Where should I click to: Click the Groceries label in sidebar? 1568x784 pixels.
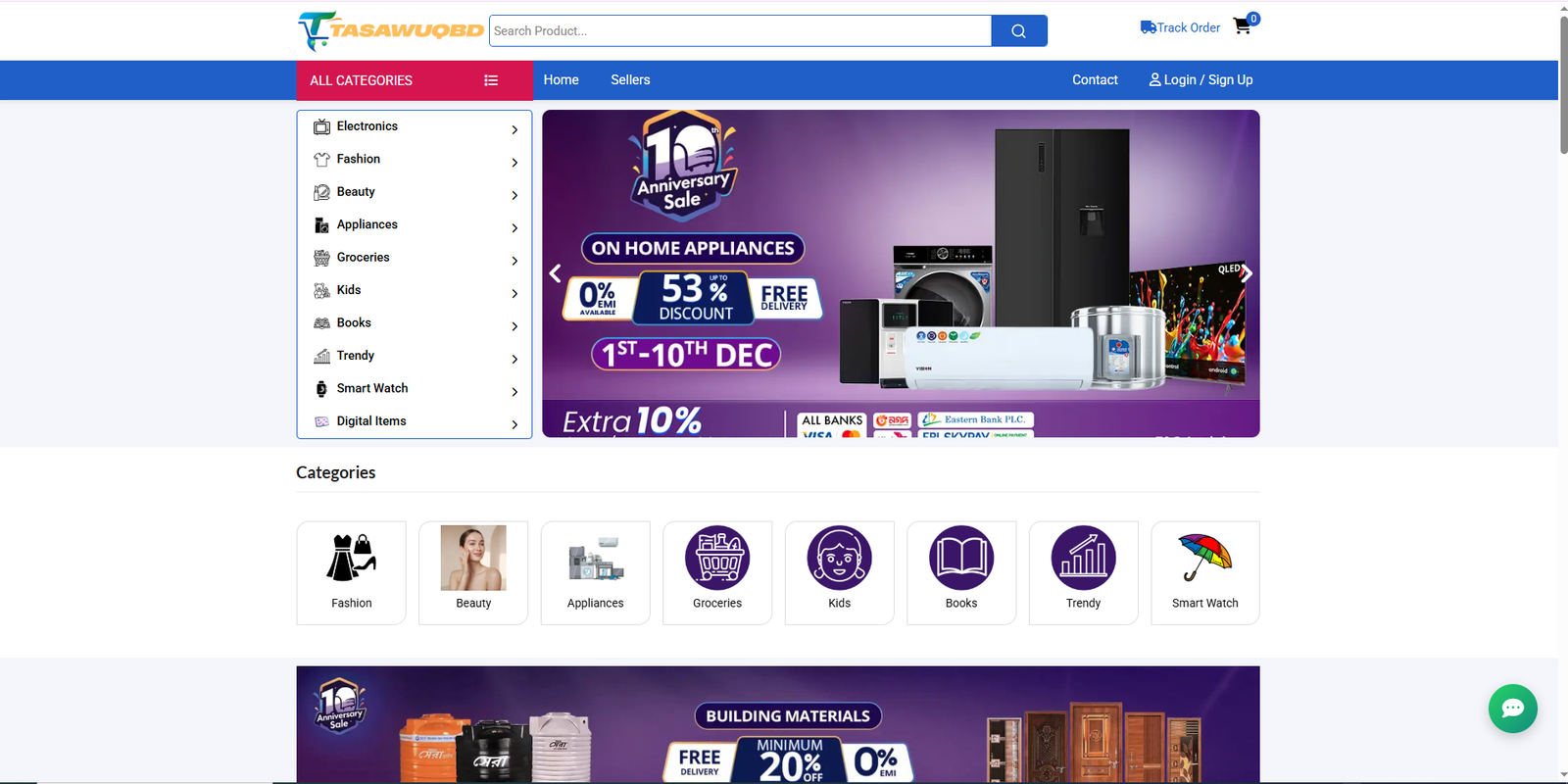pos(364,258)
